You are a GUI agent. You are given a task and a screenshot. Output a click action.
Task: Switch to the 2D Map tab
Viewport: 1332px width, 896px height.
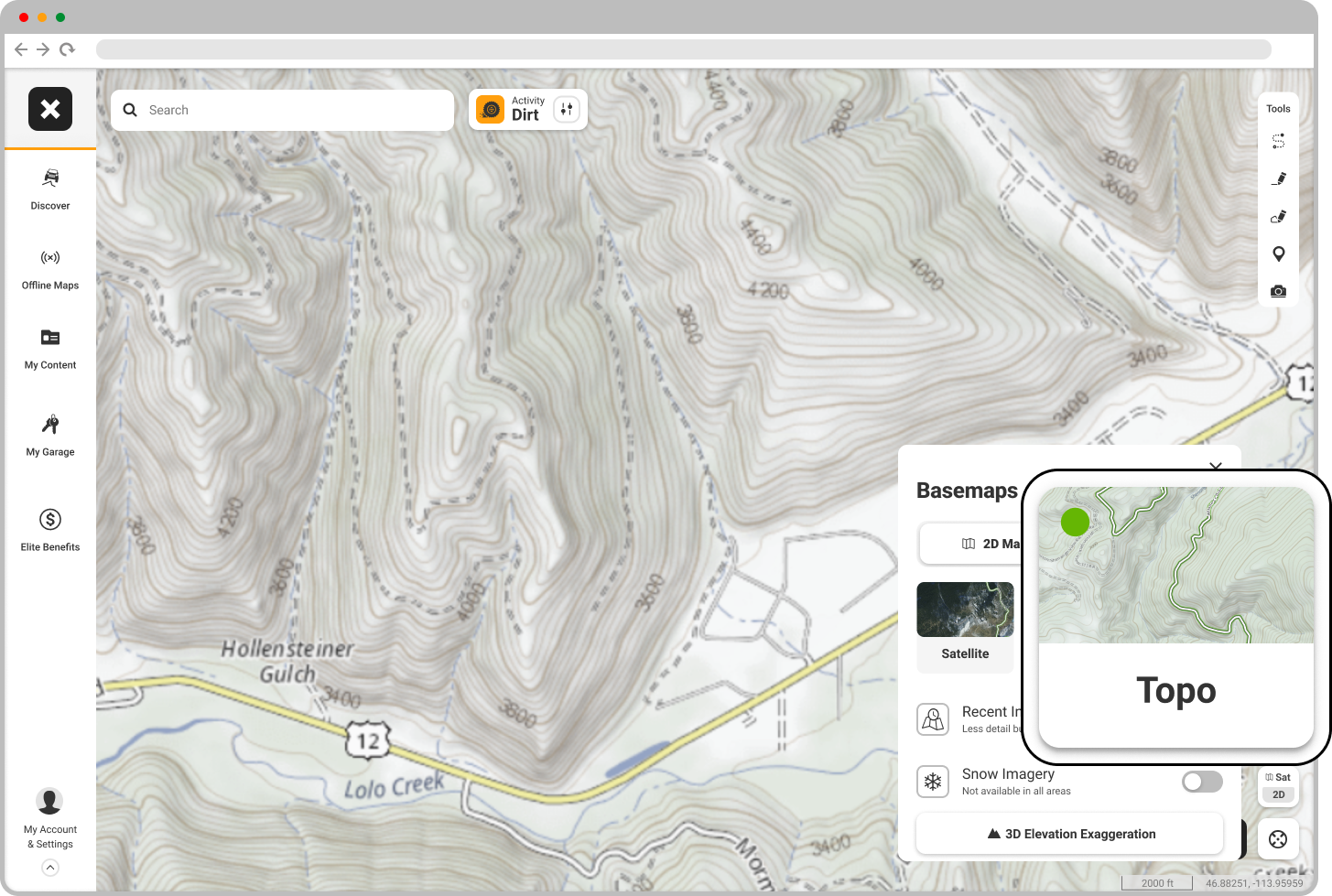point(991,544)
